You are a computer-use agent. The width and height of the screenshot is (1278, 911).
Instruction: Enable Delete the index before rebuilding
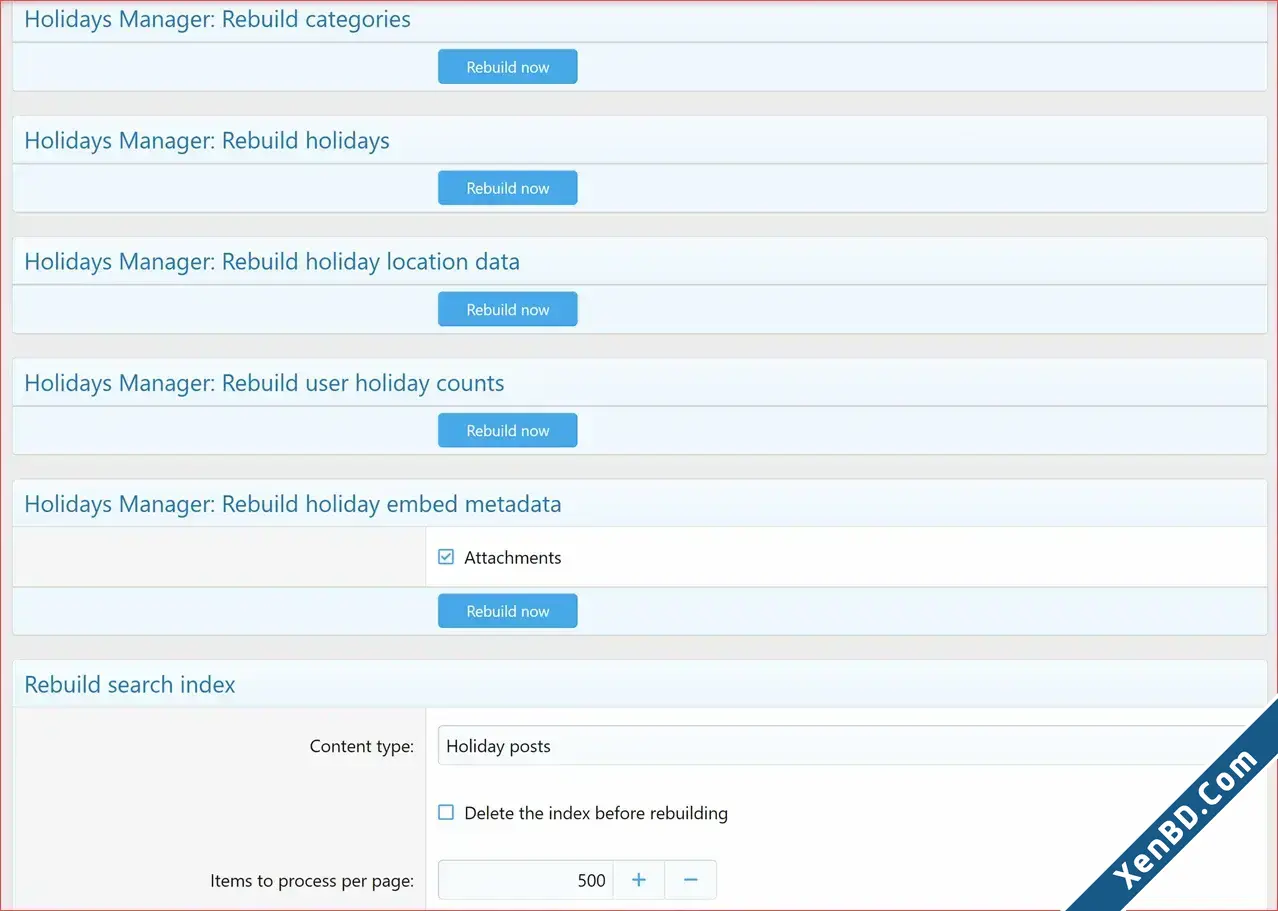[x=446, y=812]
